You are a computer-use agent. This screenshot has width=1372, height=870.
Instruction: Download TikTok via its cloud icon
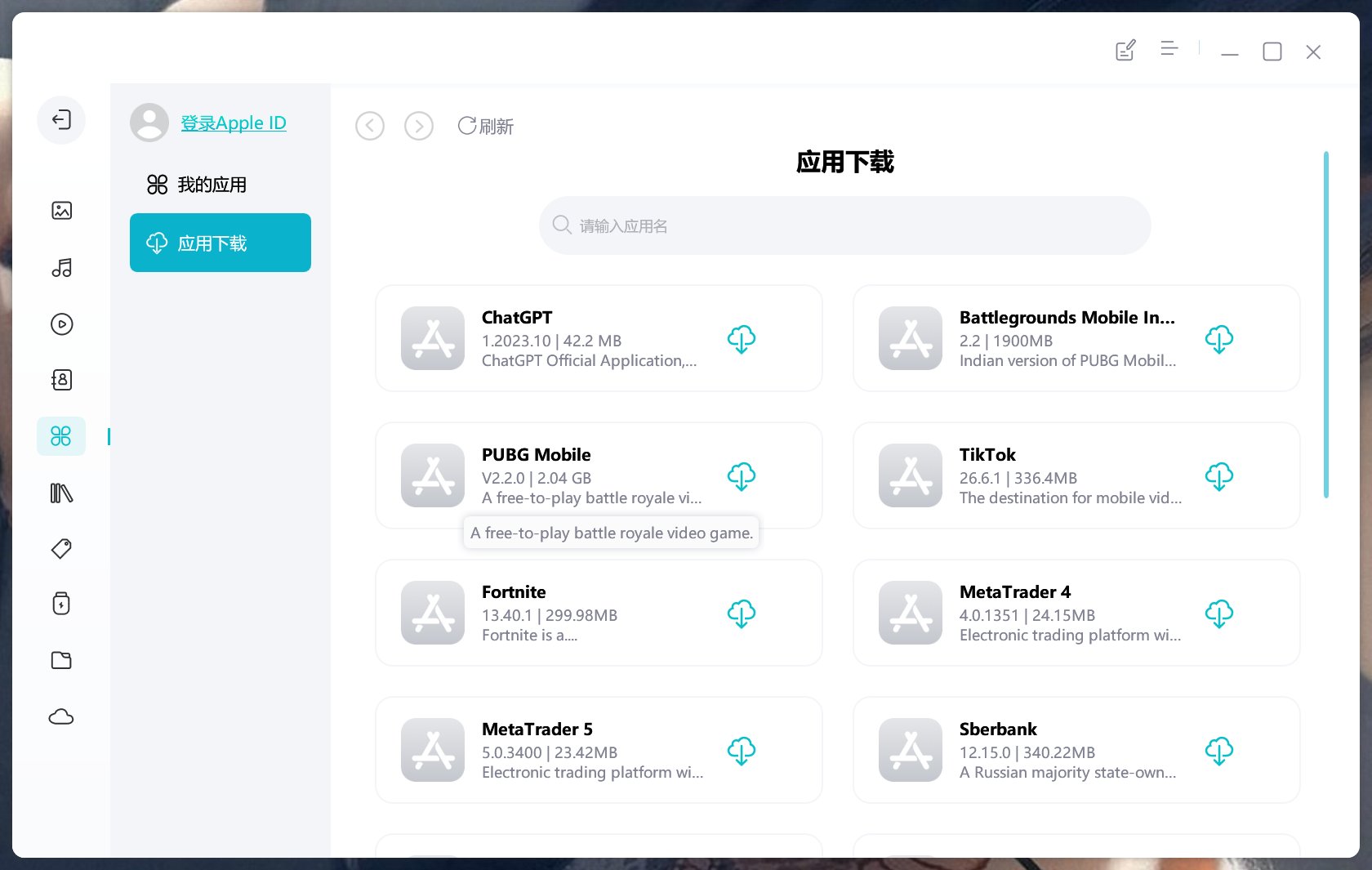(x=1219, y=476)
